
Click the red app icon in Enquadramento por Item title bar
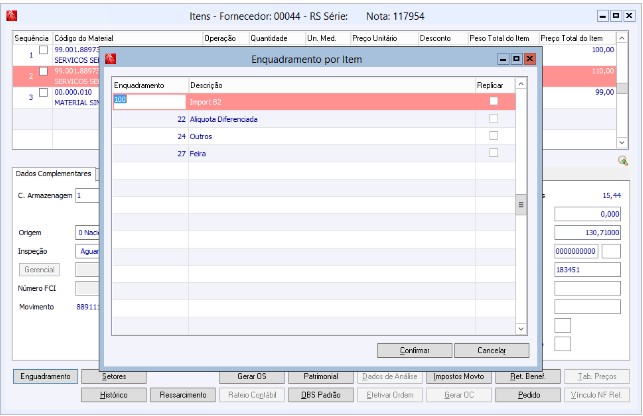coord(110,59)
